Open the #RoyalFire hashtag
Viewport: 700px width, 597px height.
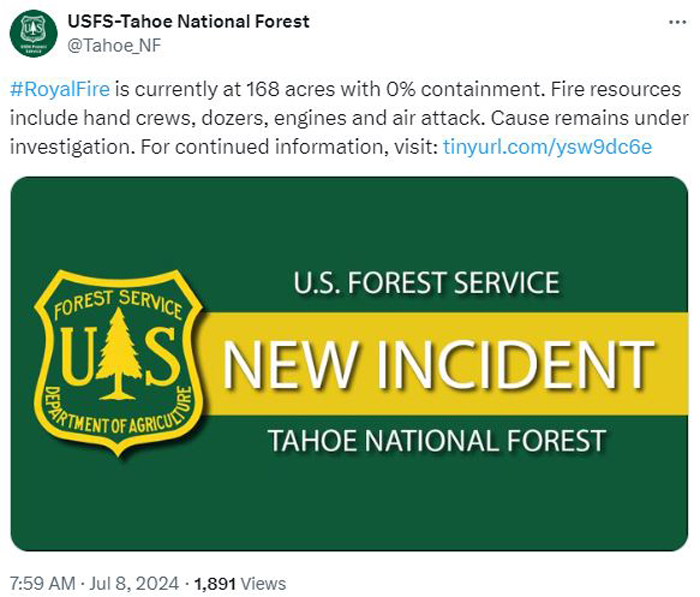pyautogui.click(x=60, y=89)
